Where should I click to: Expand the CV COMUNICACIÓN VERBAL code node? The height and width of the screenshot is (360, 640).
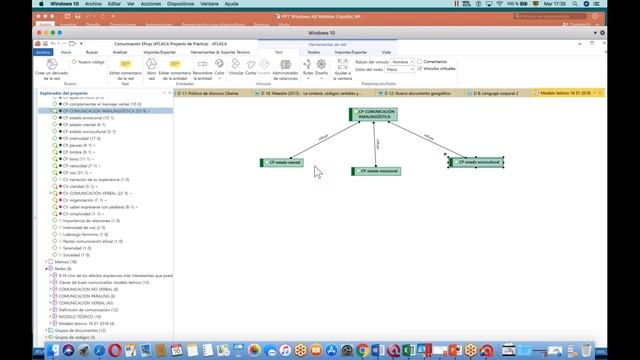click(51, 193)
